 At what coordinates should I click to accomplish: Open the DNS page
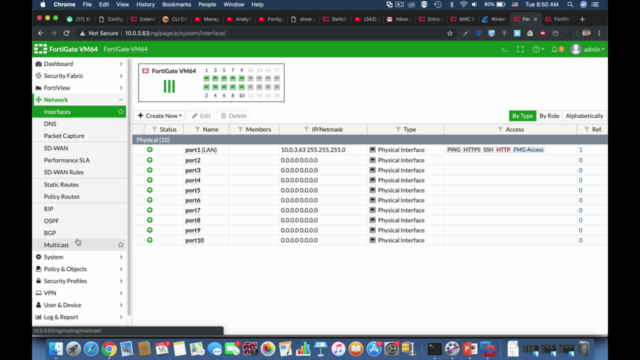pyautogui.click(x=79, y=124)
